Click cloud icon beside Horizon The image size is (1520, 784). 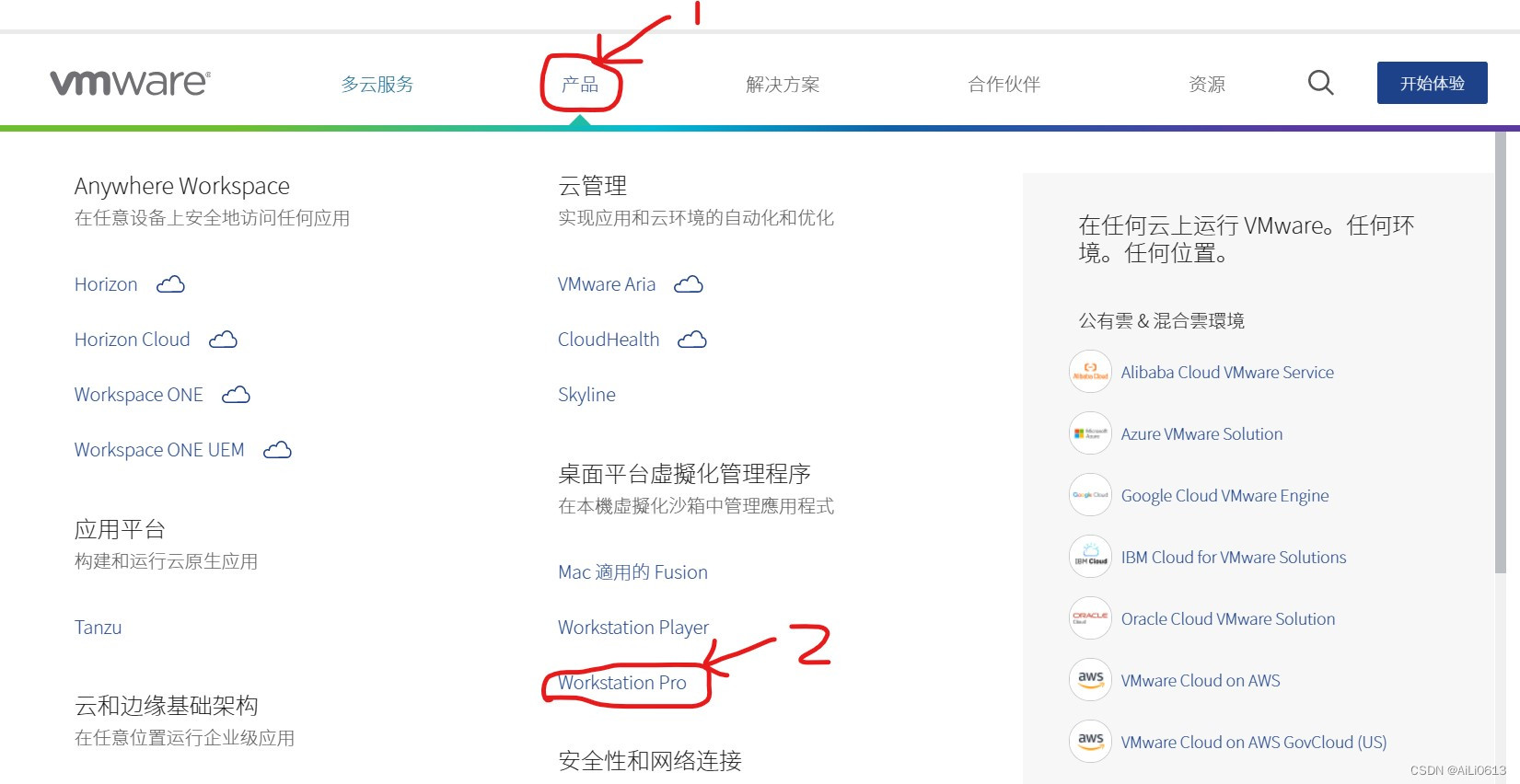(170, 284)
